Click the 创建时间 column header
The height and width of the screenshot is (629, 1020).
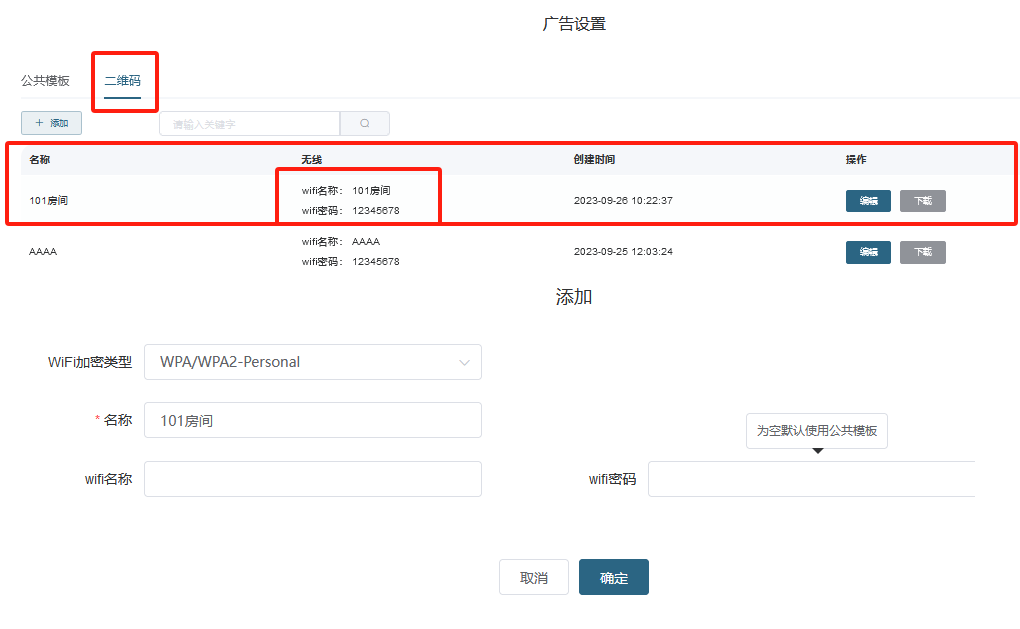tap(594, 160)
